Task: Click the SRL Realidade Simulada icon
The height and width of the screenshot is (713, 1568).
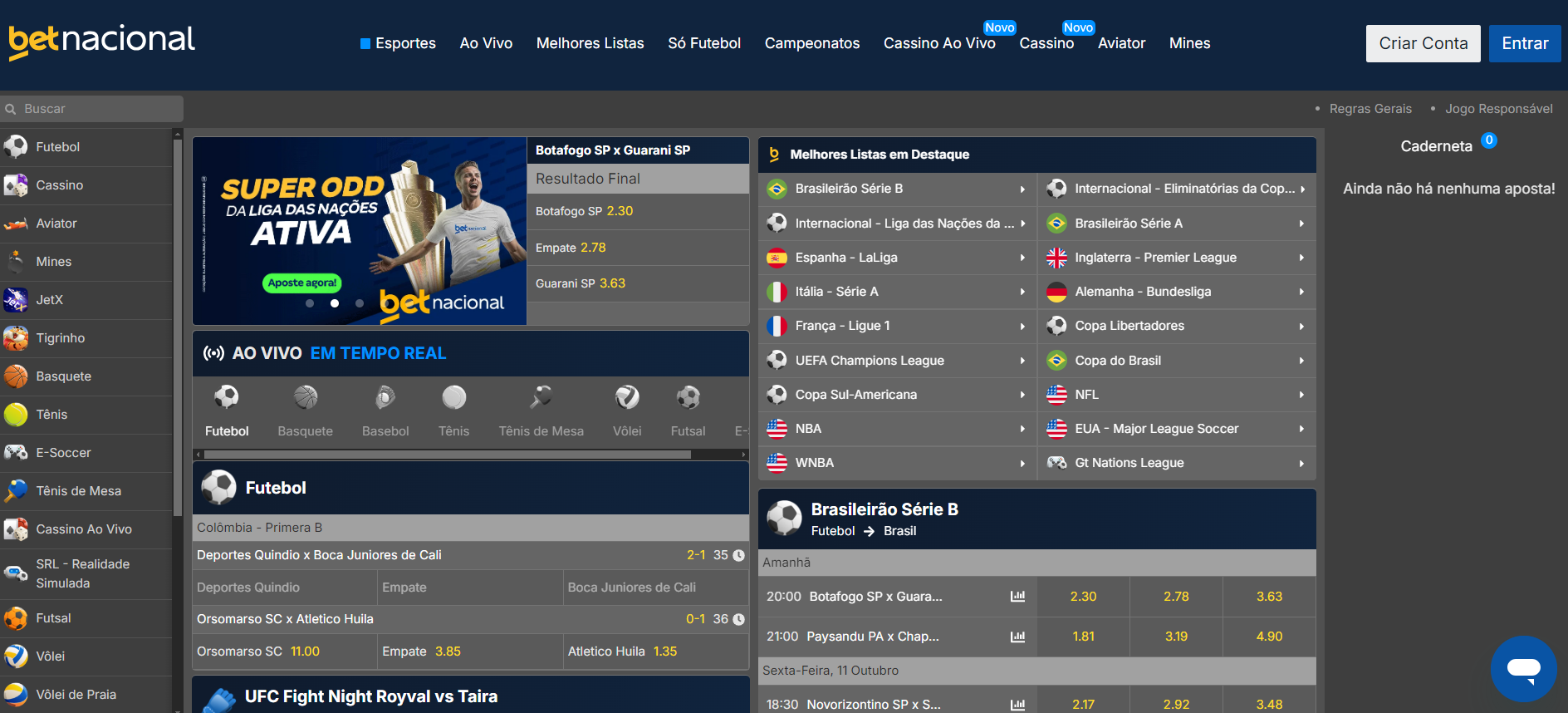Action: [x=16, y=573]
